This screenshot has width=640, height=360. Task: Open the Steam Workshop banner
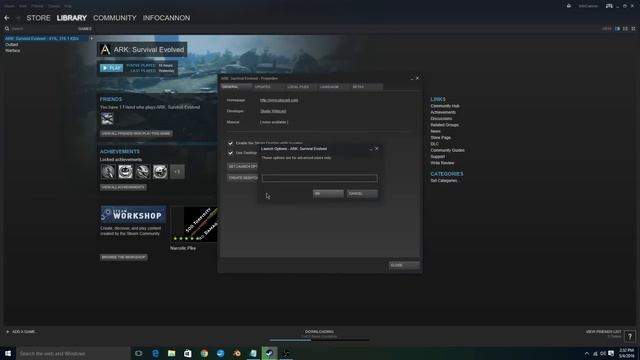(133, 214)
